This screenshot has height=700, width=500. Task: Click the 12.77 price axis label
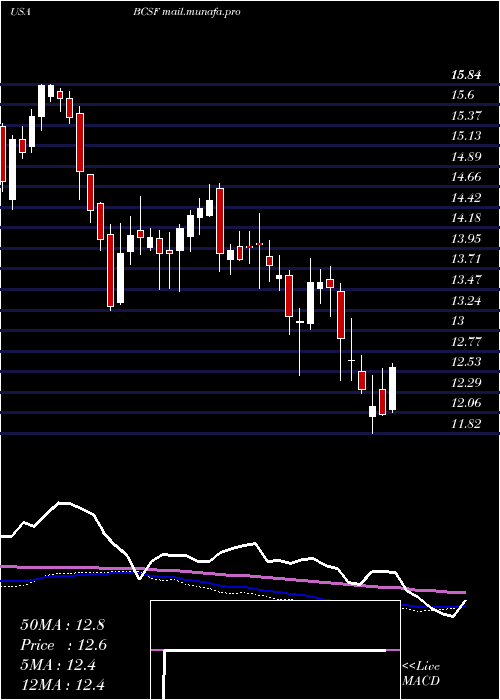click(x=467, y=342)
